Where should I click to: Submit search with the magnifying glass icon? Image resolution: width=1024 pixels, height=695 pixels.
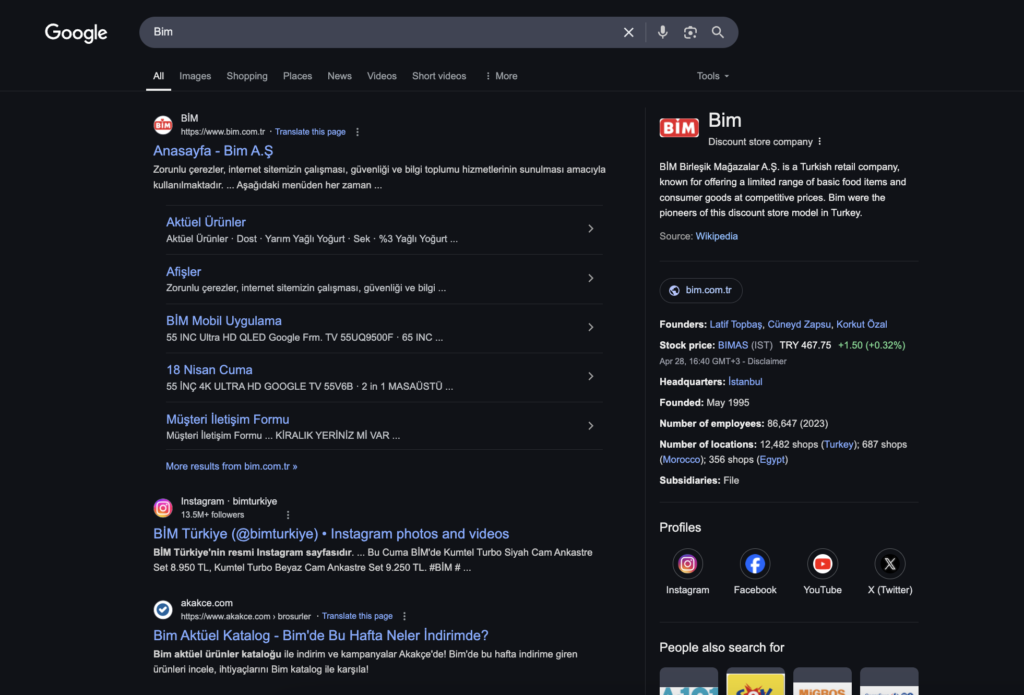[718, 32]
